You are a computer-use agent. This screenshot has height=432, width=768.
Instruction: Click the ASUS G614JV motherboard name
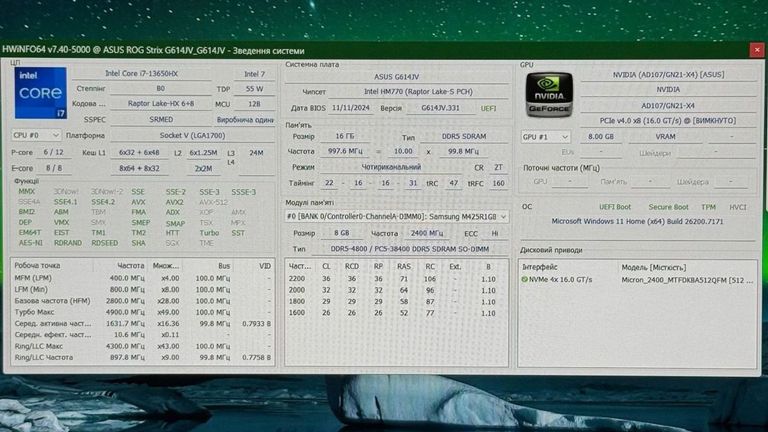[x=396, y=77]
